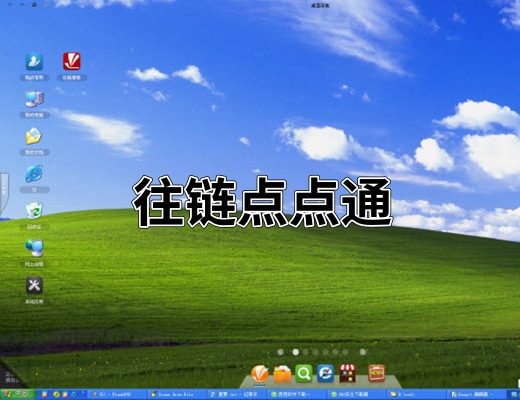Image resolution: width=520 pixels, height=400 pixels.
Task: Click the orange V icon in dock
Action: pyautogui.click(x=260, y=374)
